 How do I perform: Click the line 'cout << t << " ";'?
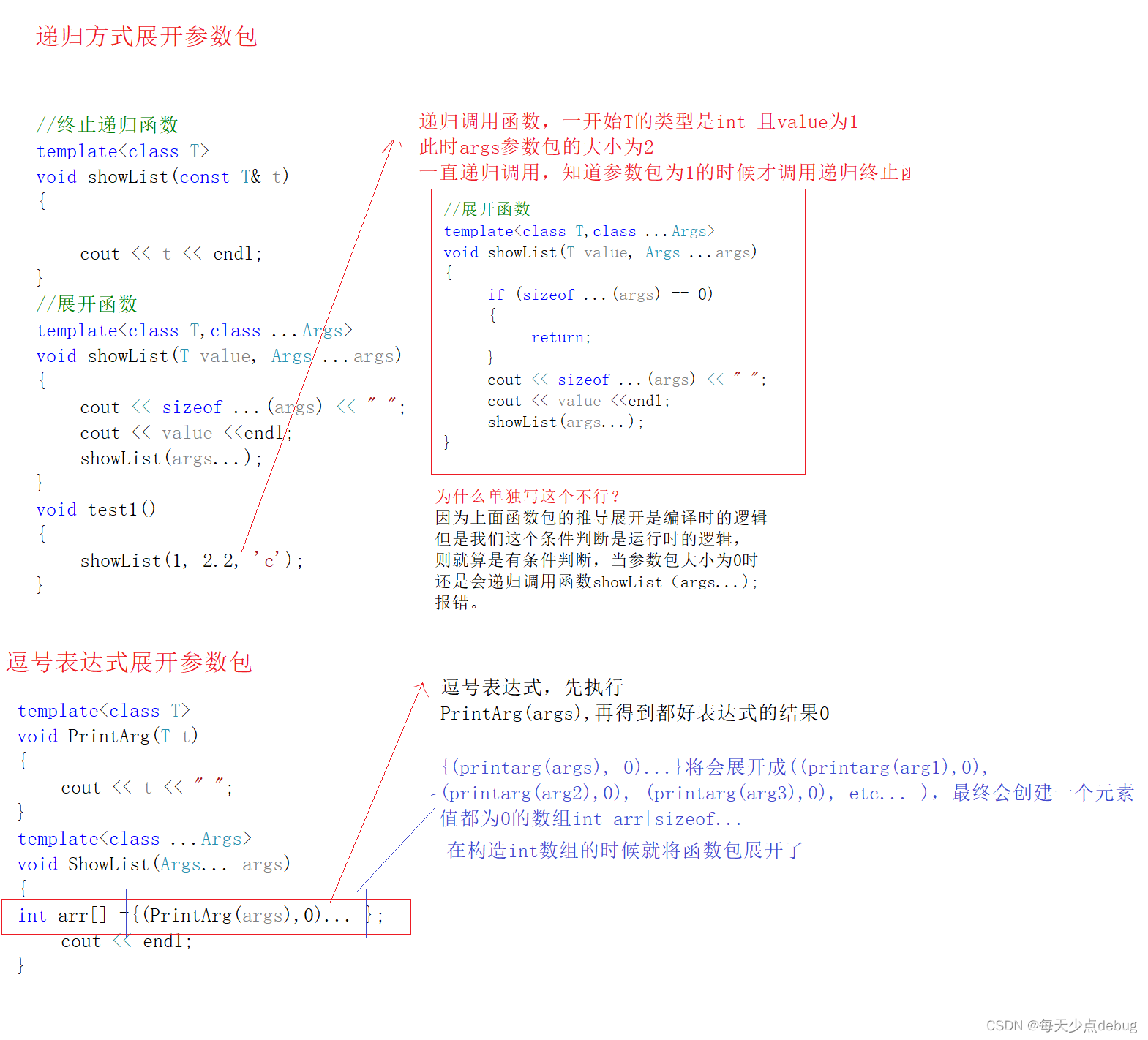(x=147, y=788)
